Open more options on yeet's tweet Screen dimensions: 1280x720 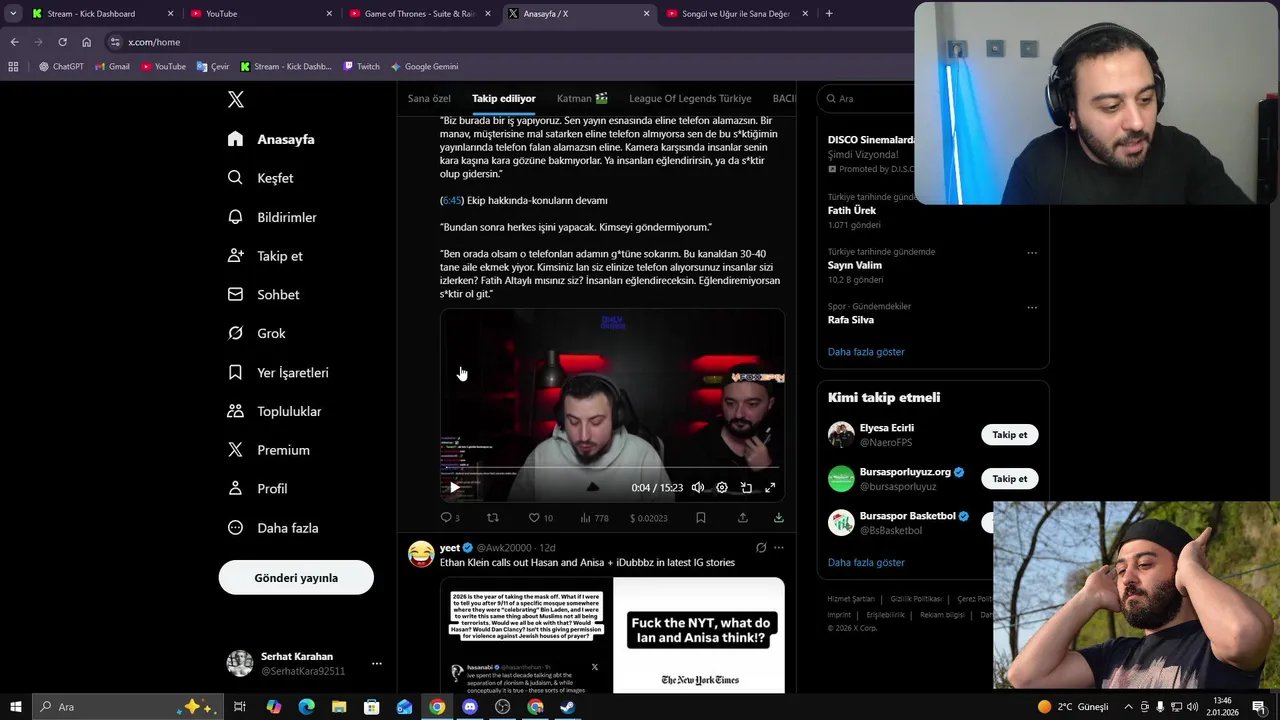(779, 548)
